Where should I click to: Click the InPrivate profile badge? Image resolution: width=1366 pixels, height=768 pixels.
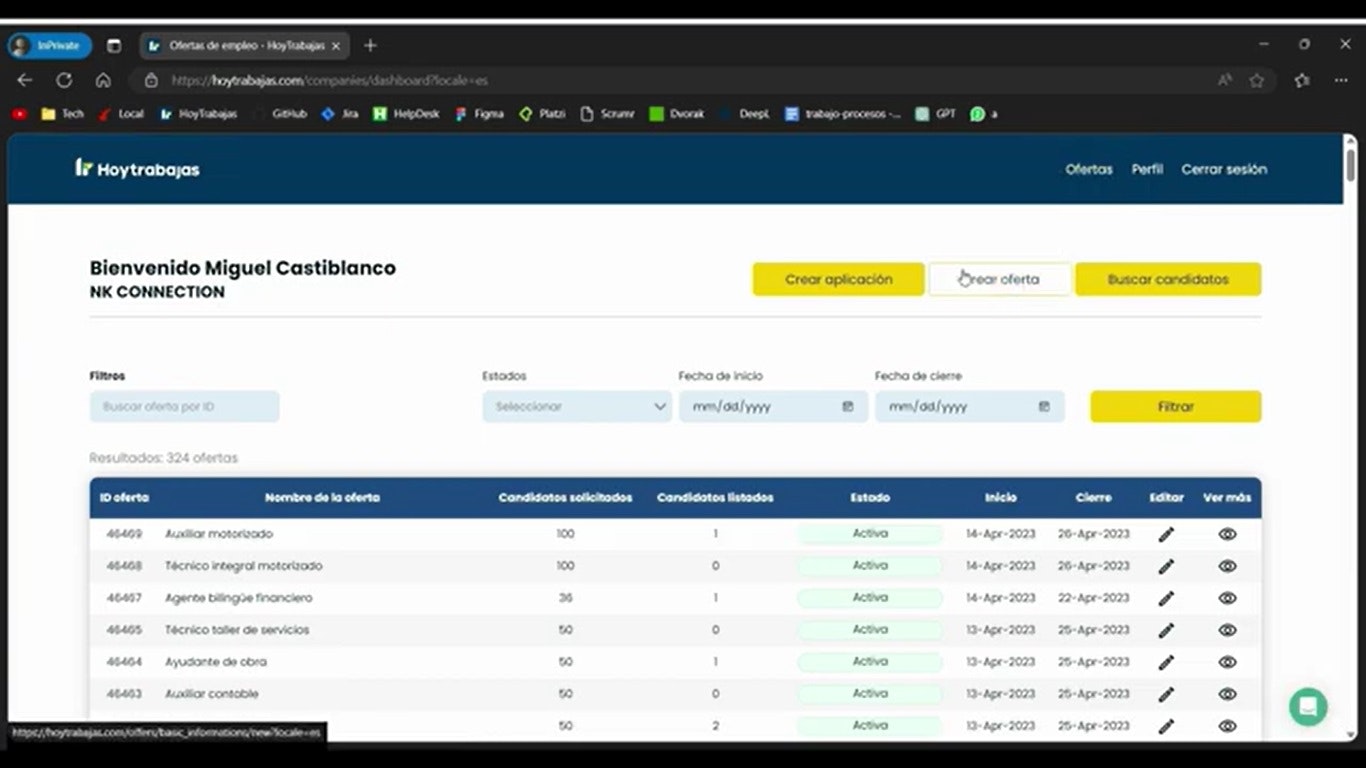click(x=50, y=45)
